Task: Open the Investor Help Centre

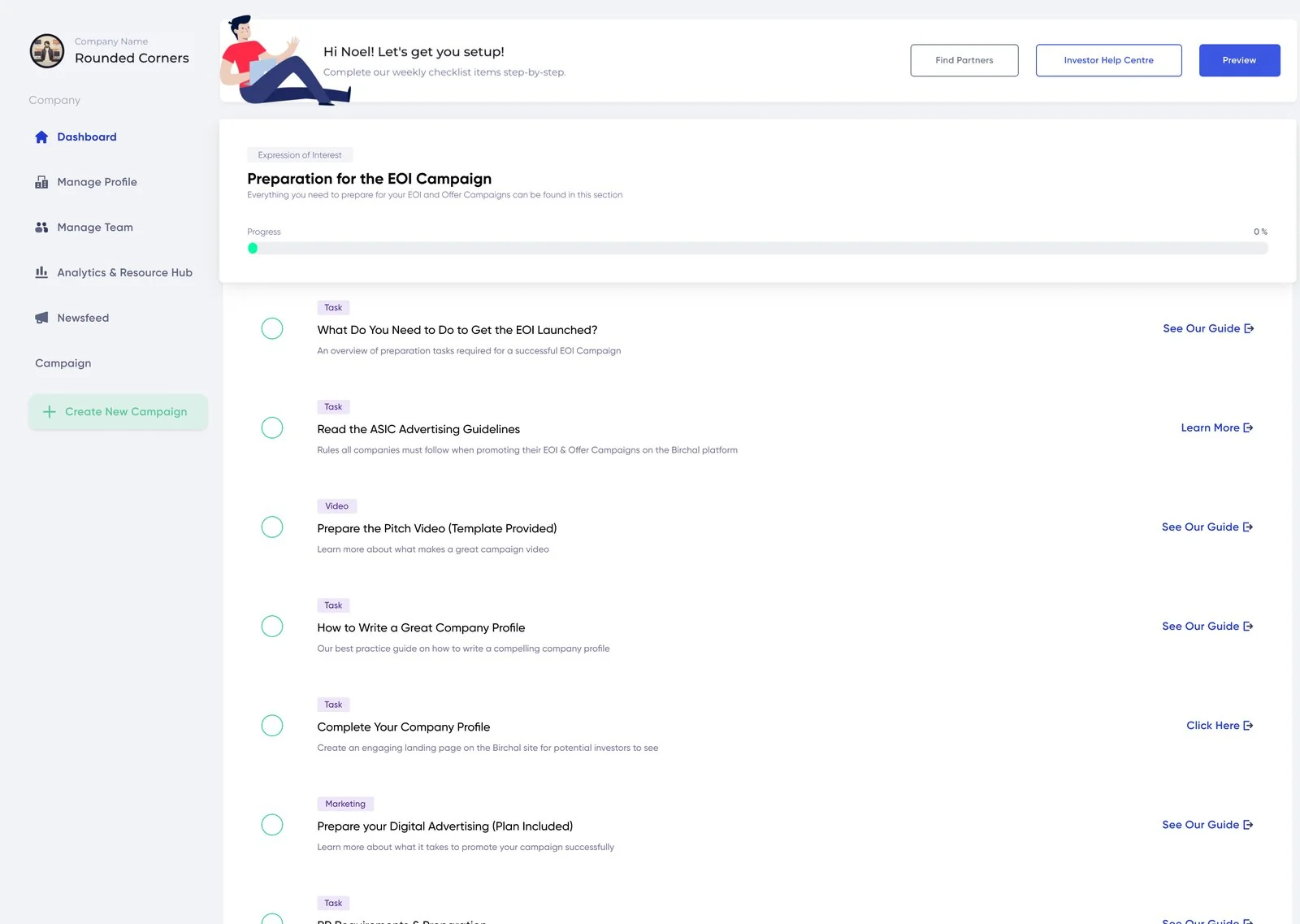Action: coord(1108,60)
